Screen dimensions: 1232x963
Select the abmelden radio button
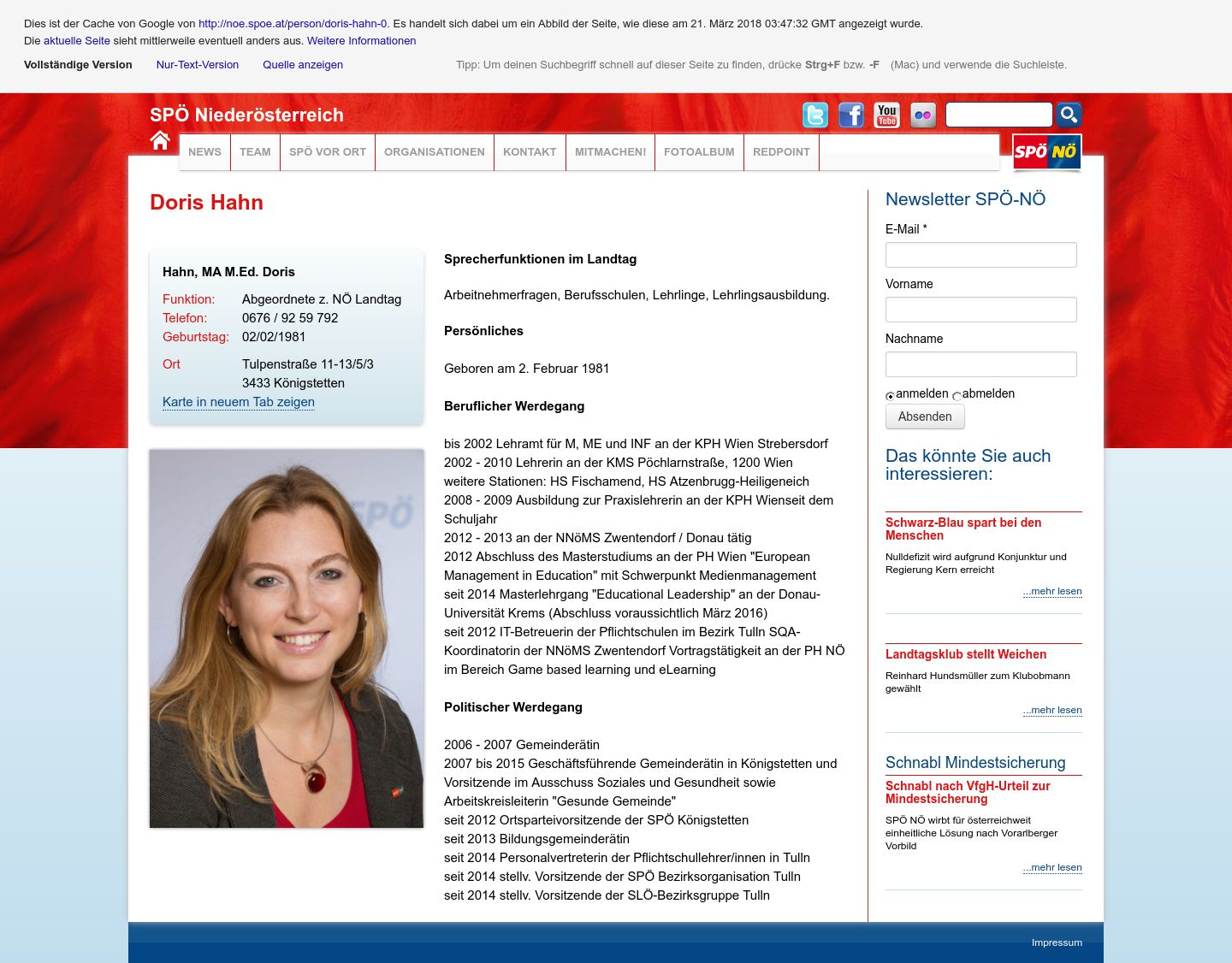click(957, 396)
